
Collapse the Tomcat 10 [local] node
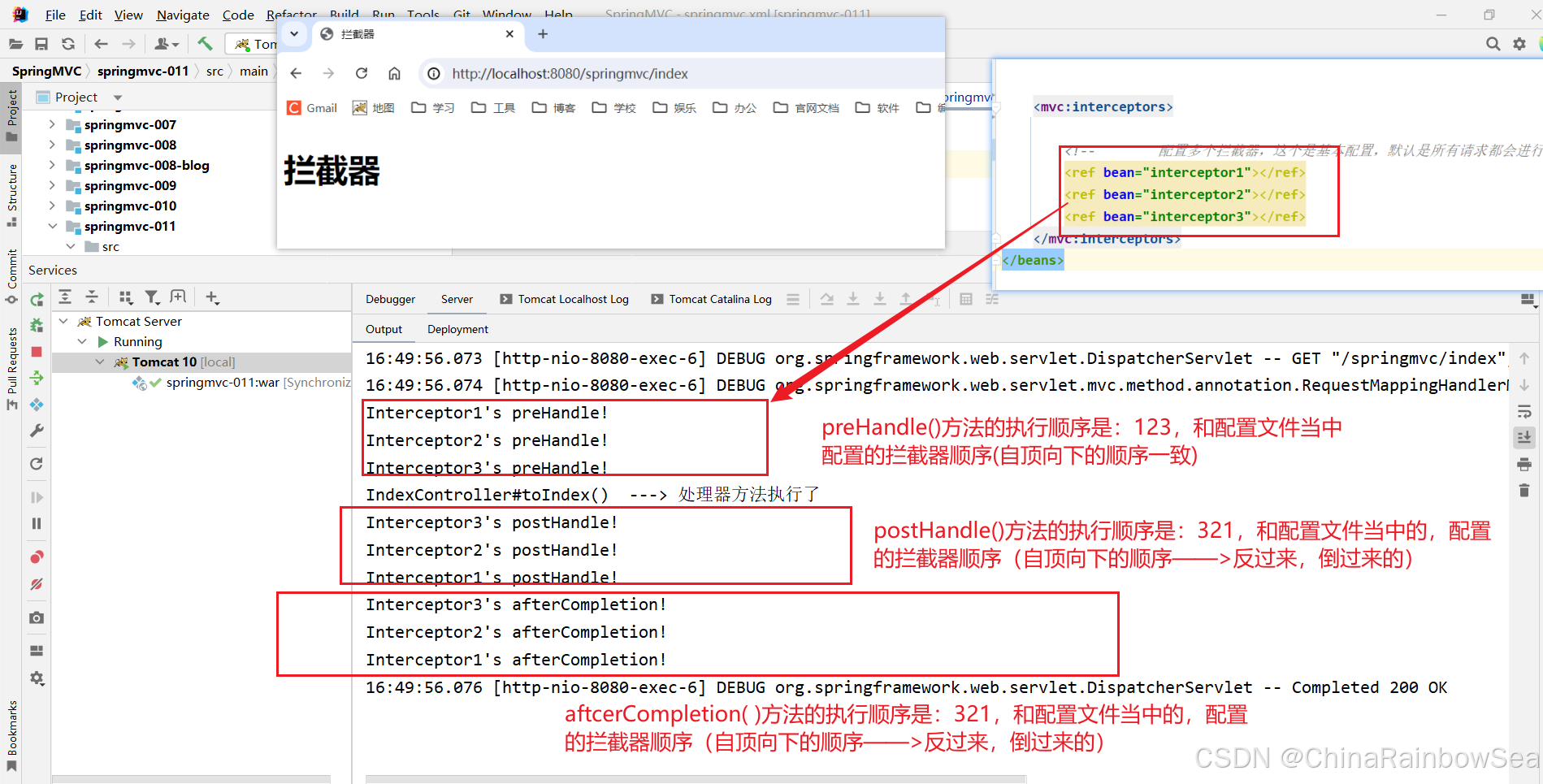[100, 362]
